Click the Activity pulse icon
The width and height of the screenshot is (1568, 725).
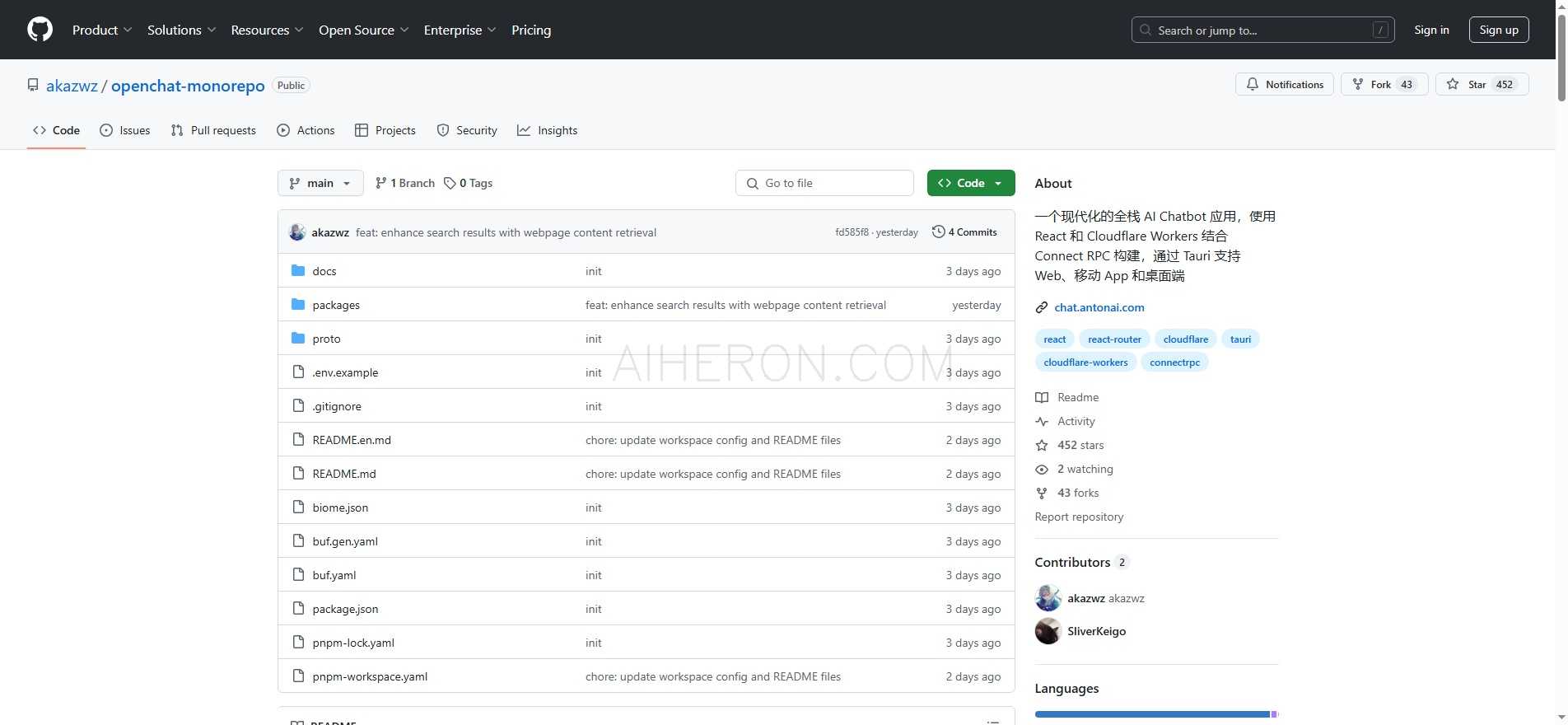point(1042,421)
